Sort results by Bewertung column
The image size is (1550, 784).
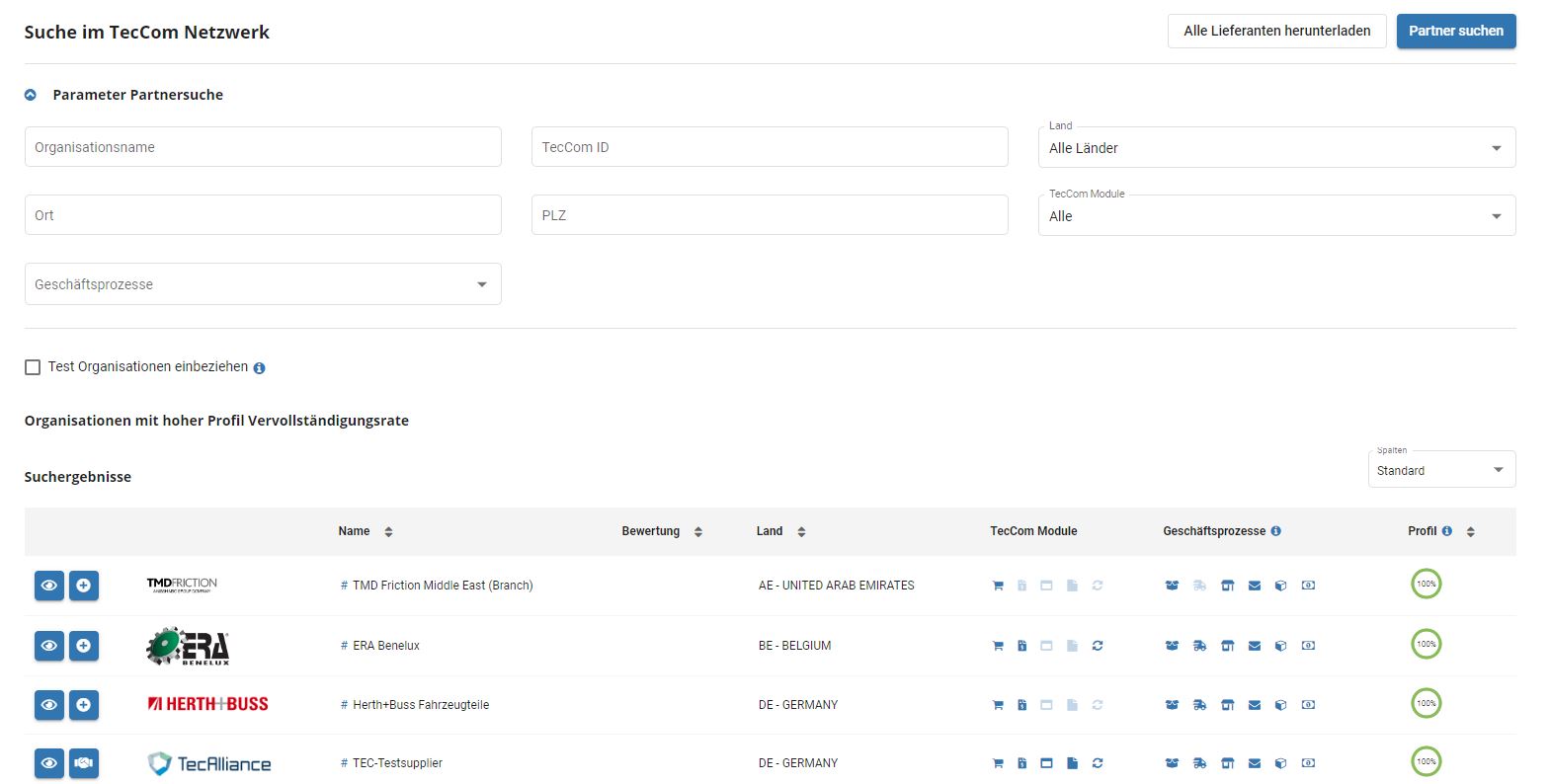point(697,531)
